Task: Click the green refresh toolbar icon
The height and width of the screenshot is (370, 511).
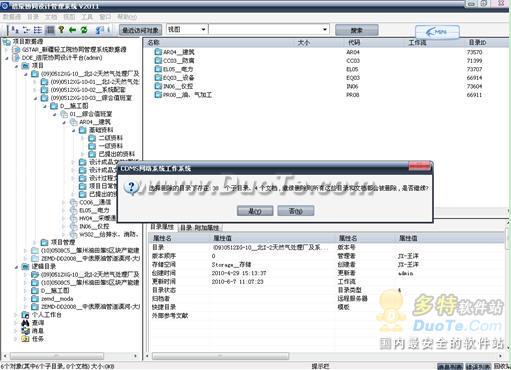Action: [x=84, y=30]
